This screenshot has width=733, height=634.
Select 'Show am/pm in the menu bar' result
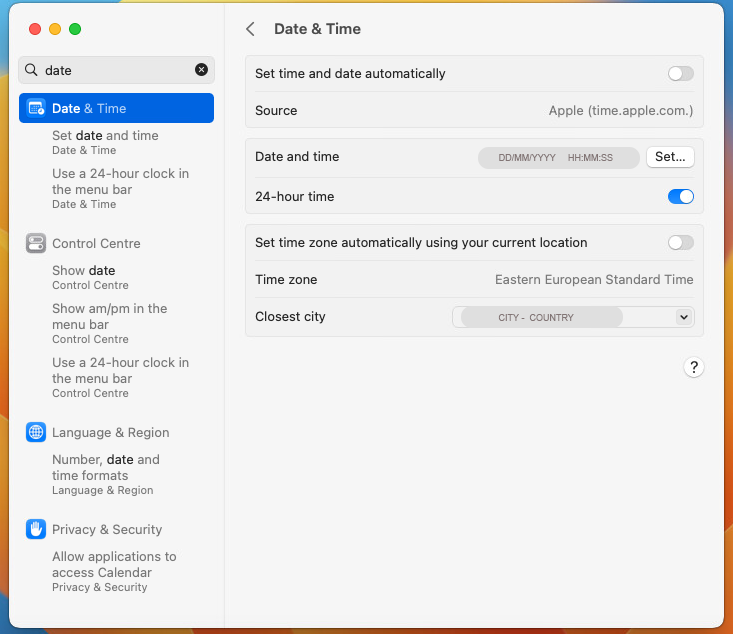coord(109,316)
